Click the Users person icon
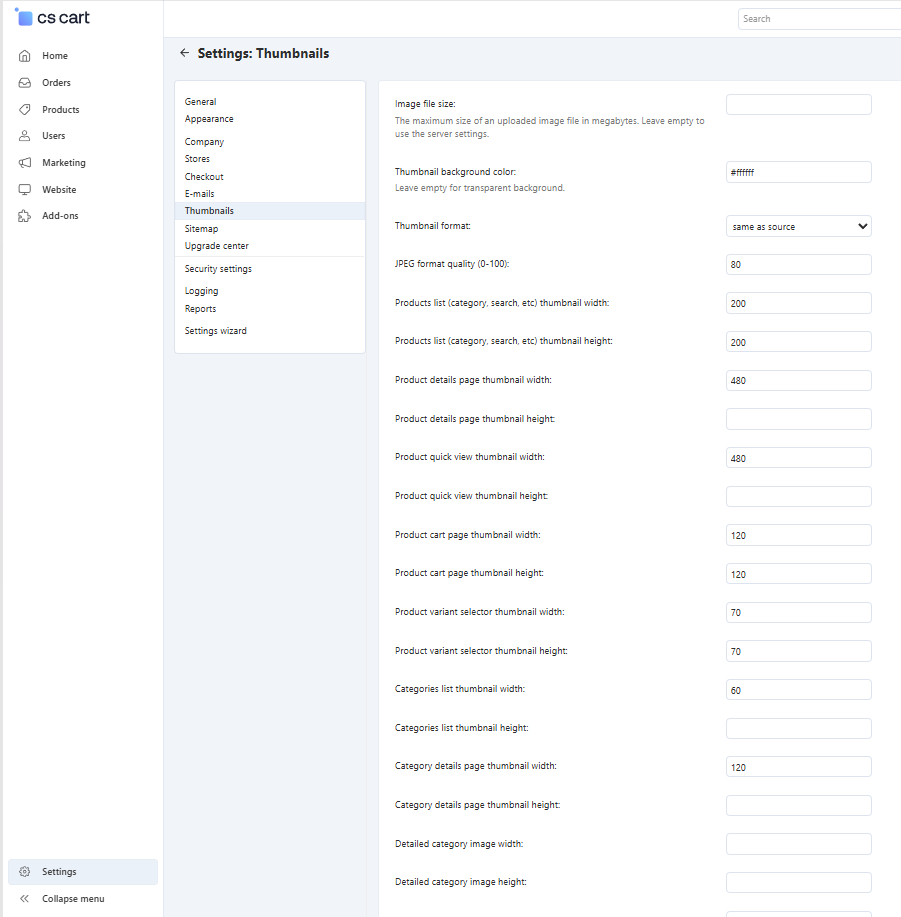This screenshot has width=901, height=917. [25, 136]
